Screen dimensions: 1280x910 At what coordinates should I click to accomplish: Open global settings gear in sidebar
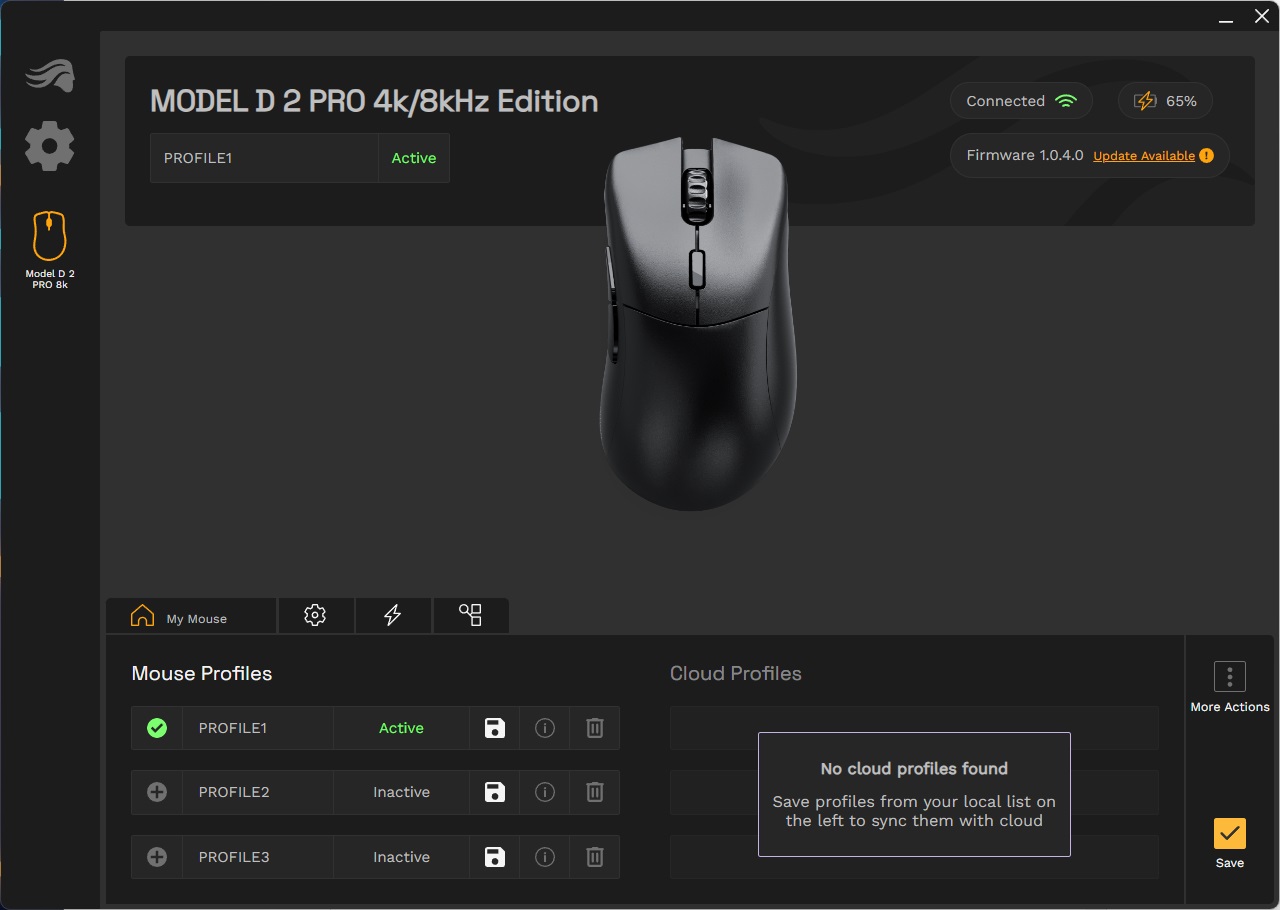(50, 146)
